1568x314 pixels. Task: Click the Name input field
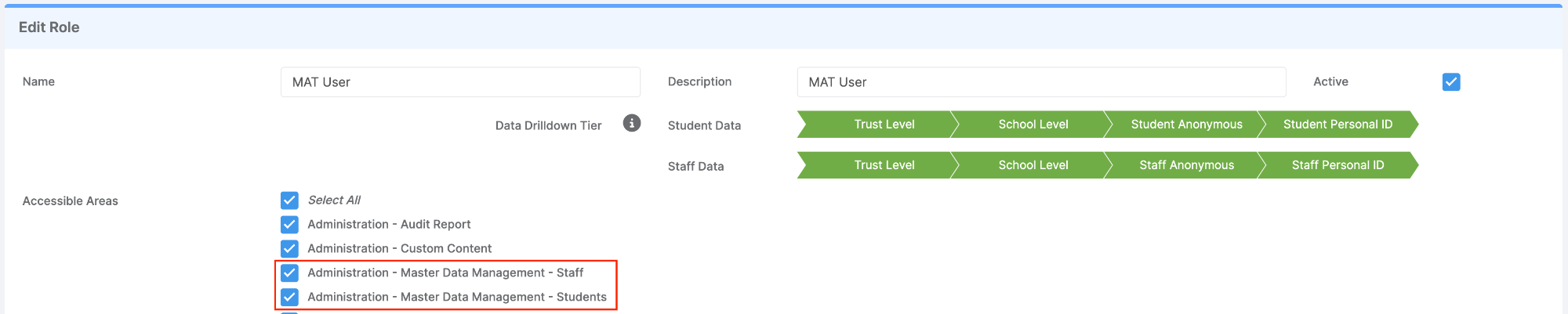(x=460, y=82)
